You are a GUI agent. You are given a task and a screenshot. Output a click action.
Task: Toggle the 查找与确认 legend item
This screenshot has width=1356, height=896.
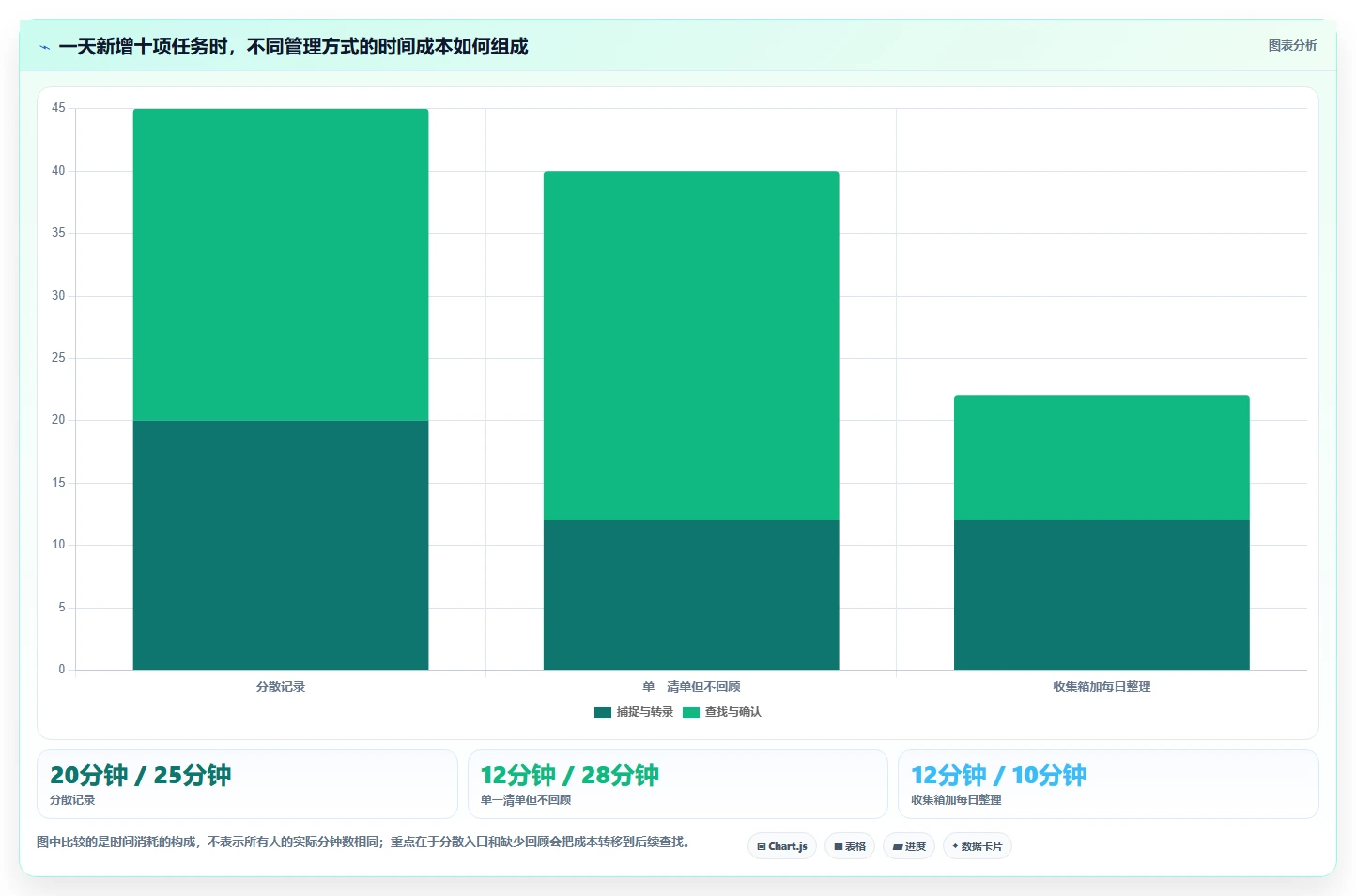click(722, 712)
